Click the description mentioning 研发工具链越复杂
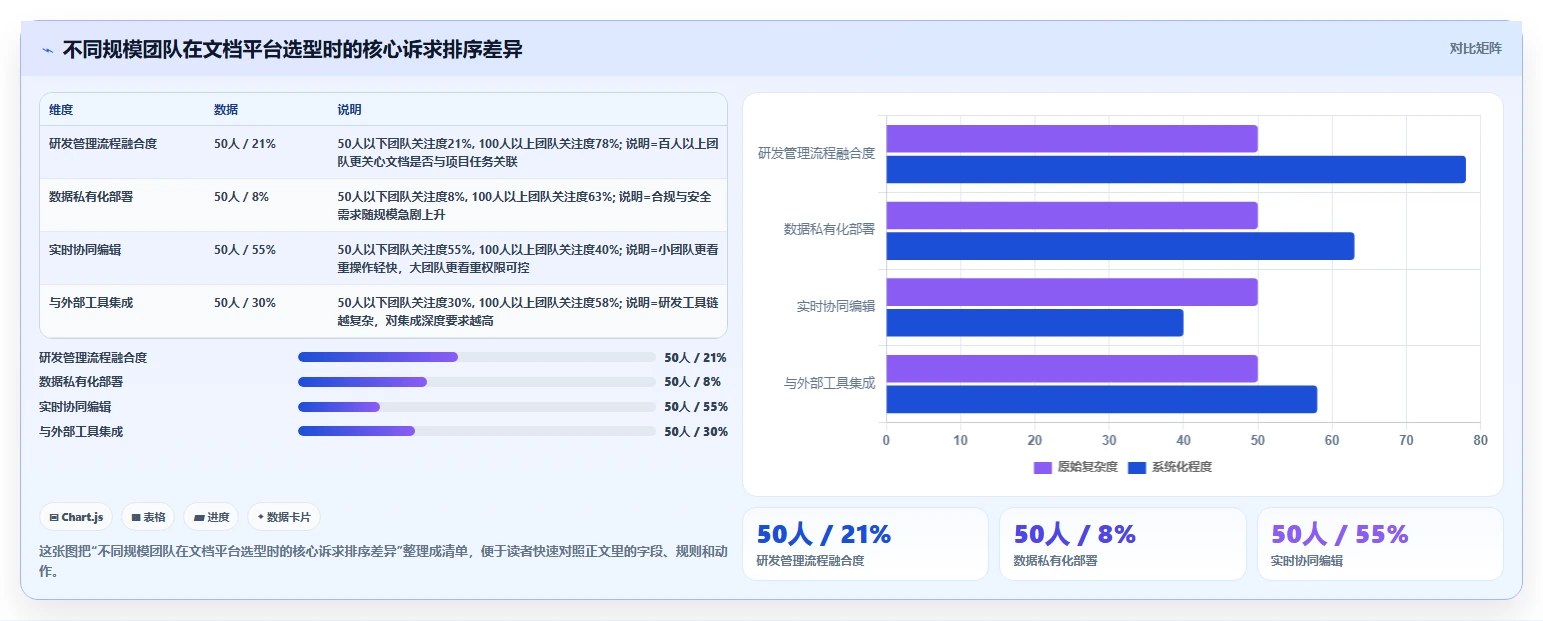 tap(528, 311)
